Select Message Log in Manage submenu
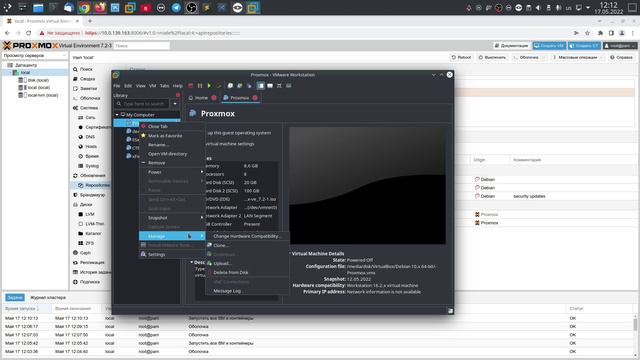Viewport: 640px width, 360px height. pyautogui.click(x=247, y=291)
